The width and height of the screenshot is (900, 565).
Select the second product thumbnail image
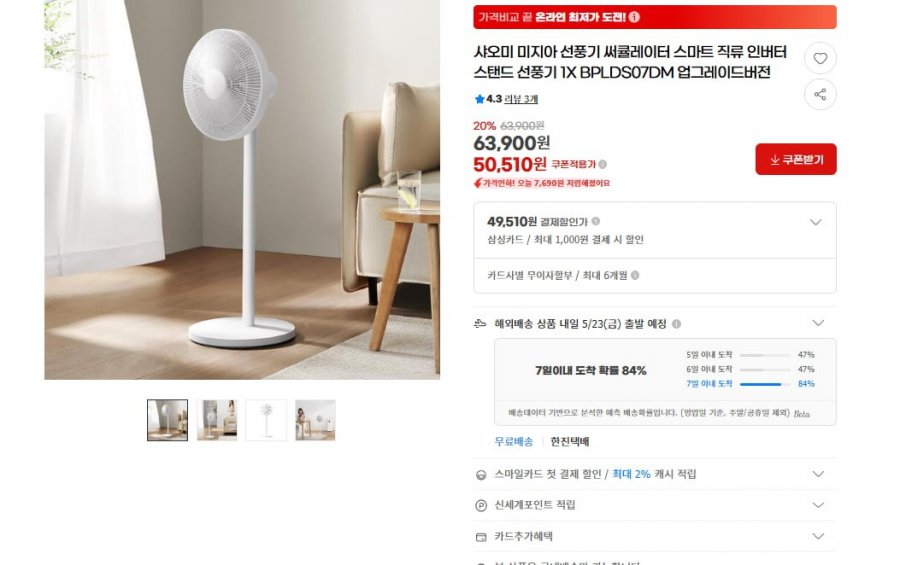217,420
